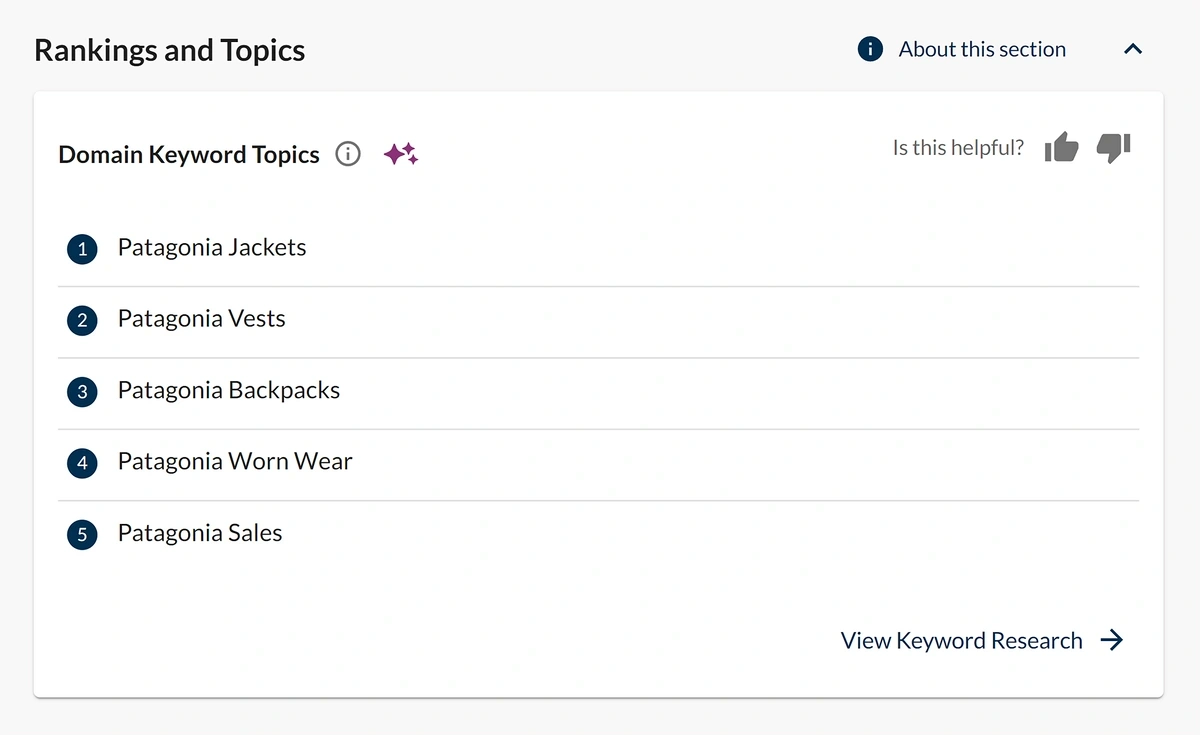The height and width of the screenshot is (735, 1200).
Task: Select the Patagonia Vests topic
Action: tap(202, 318)
